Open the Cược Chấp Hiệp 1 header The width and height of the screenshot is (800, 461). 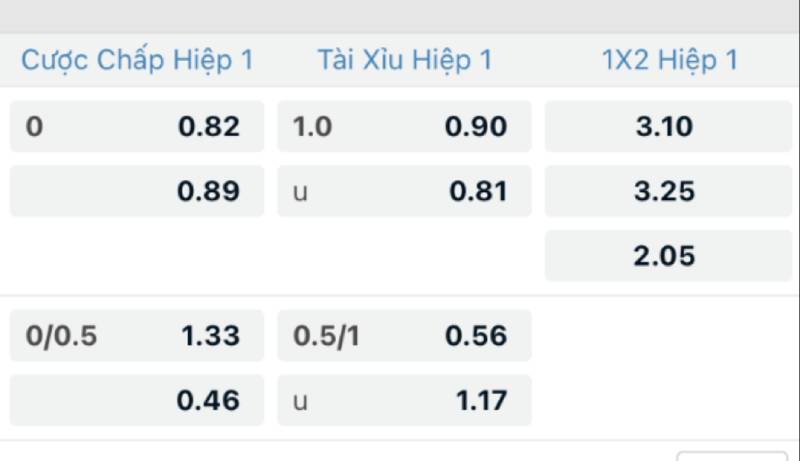[x=137, y=60]
